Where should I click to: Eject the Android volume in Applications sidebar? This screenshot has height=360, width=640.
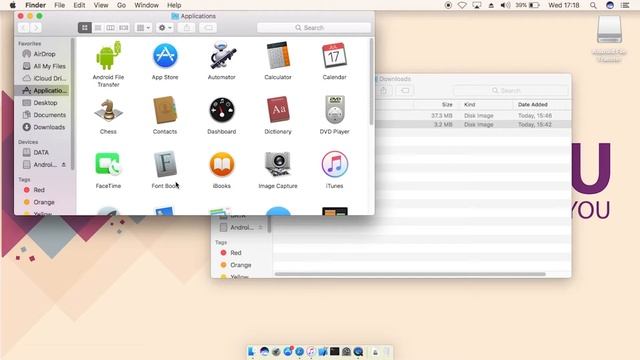[64, 164]
